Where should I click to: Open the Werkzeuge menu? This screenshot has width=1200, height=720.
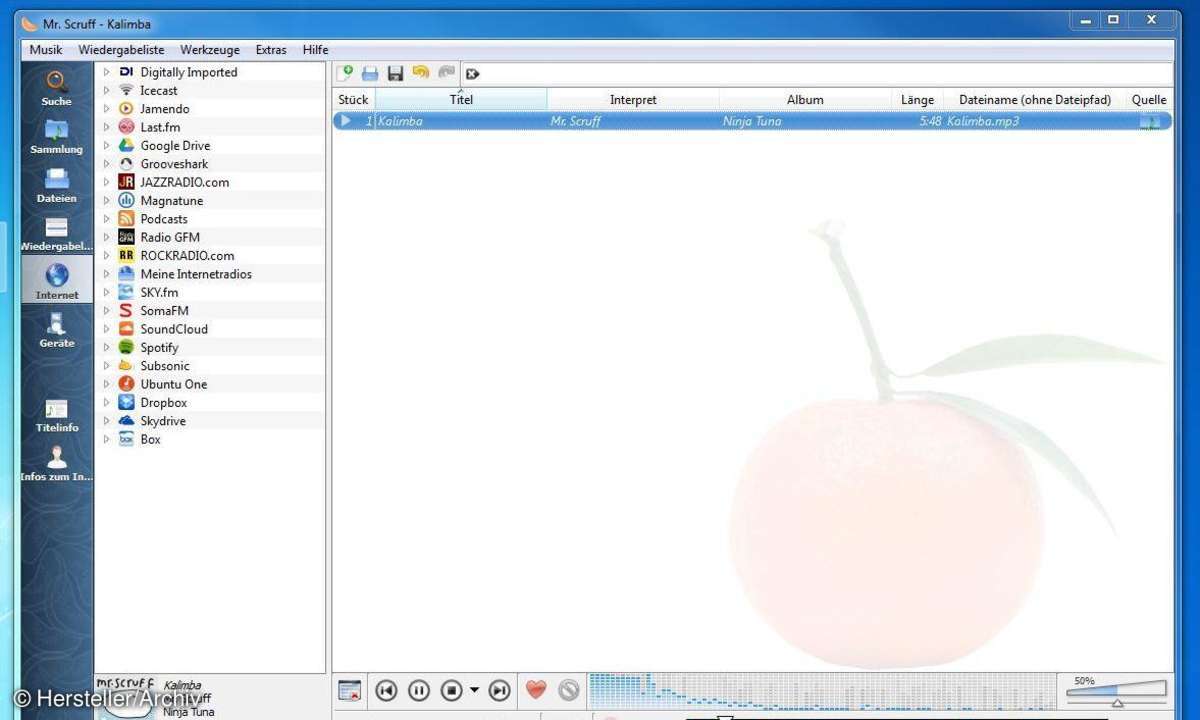click(210, 50)
